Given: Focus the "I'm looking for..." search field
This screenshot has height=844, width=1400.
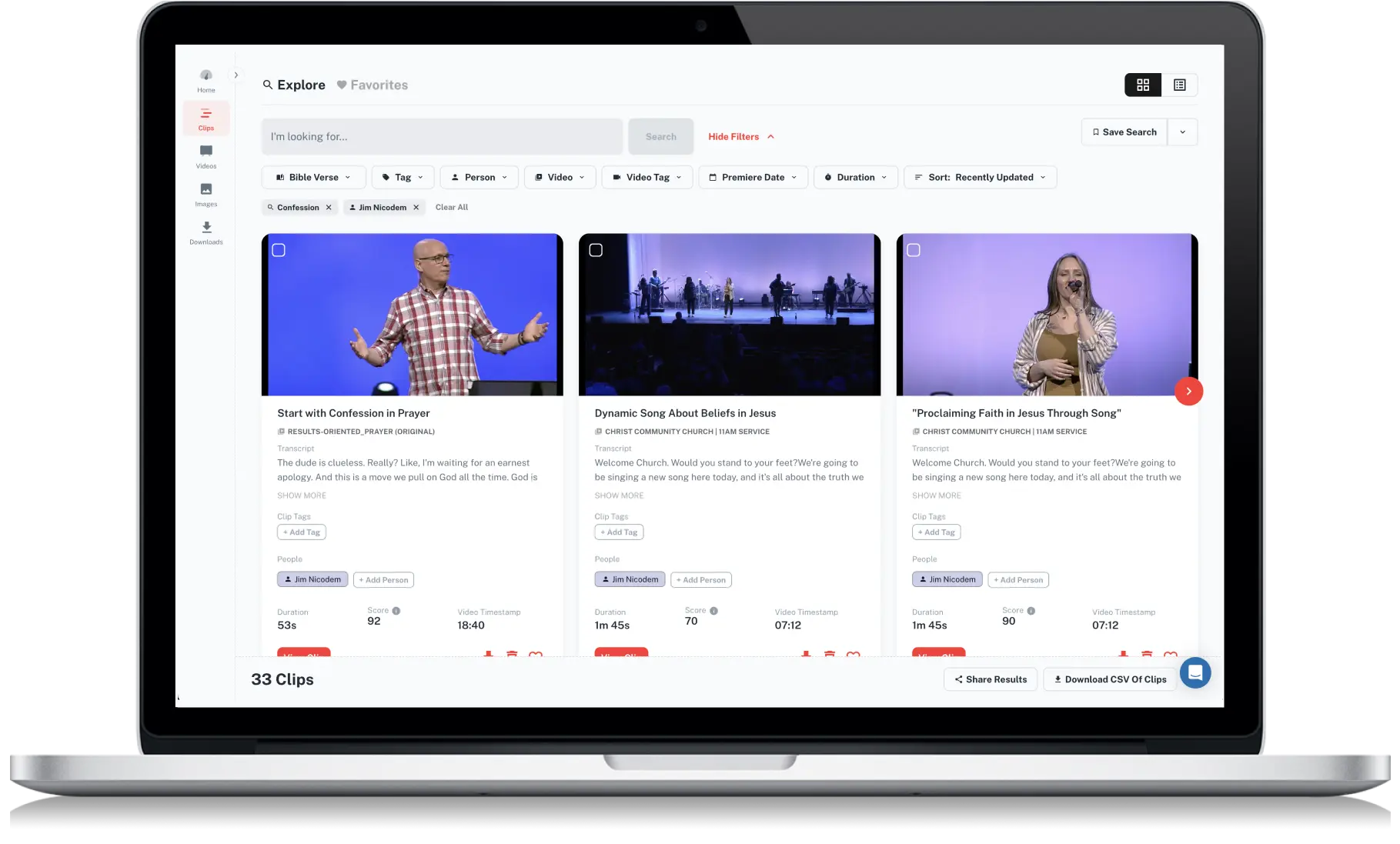Looking at the screenshot, I should click(x=442, y=136).
